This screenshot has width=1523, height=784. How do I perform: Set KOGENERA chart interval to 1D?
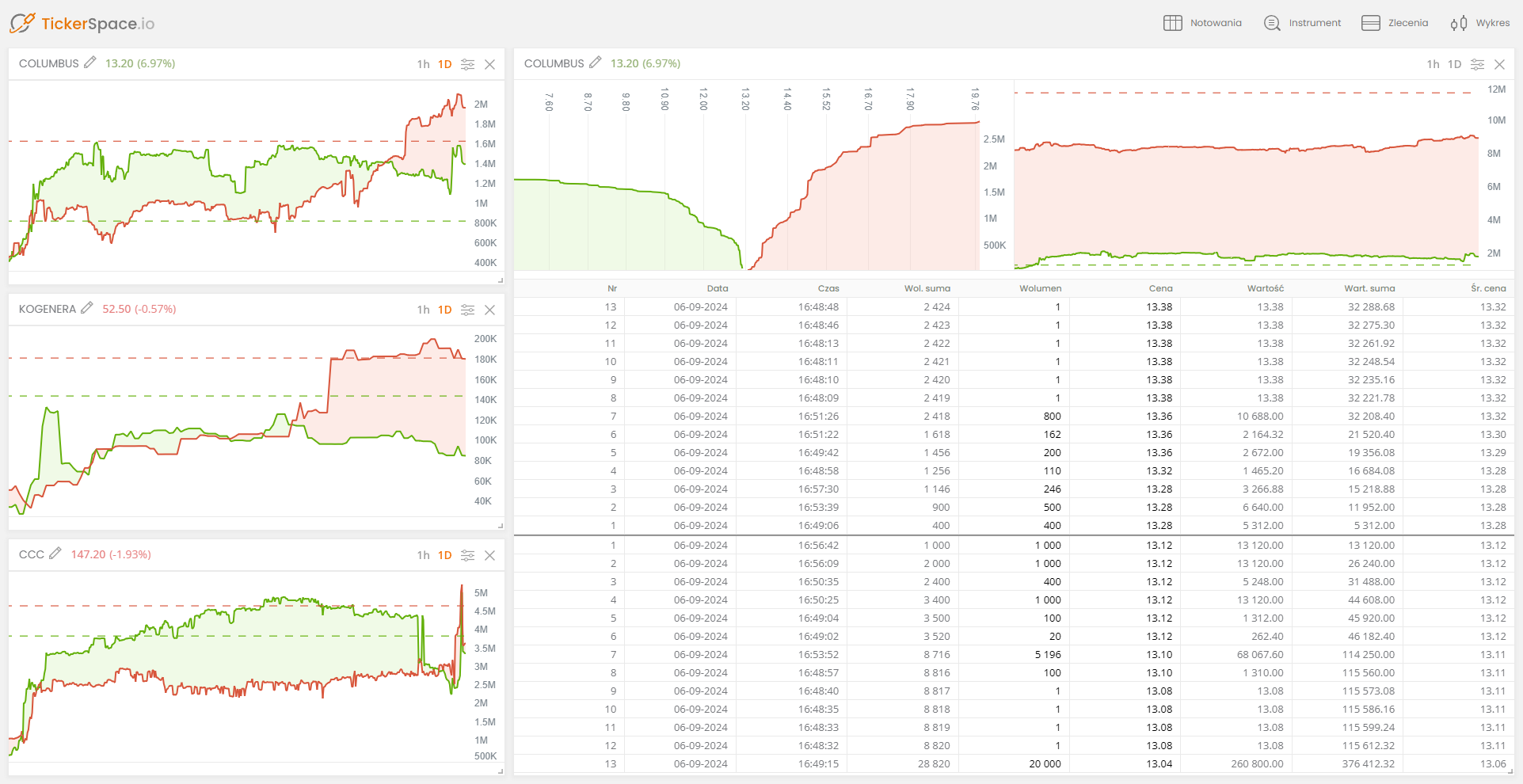tap(445, 310)
